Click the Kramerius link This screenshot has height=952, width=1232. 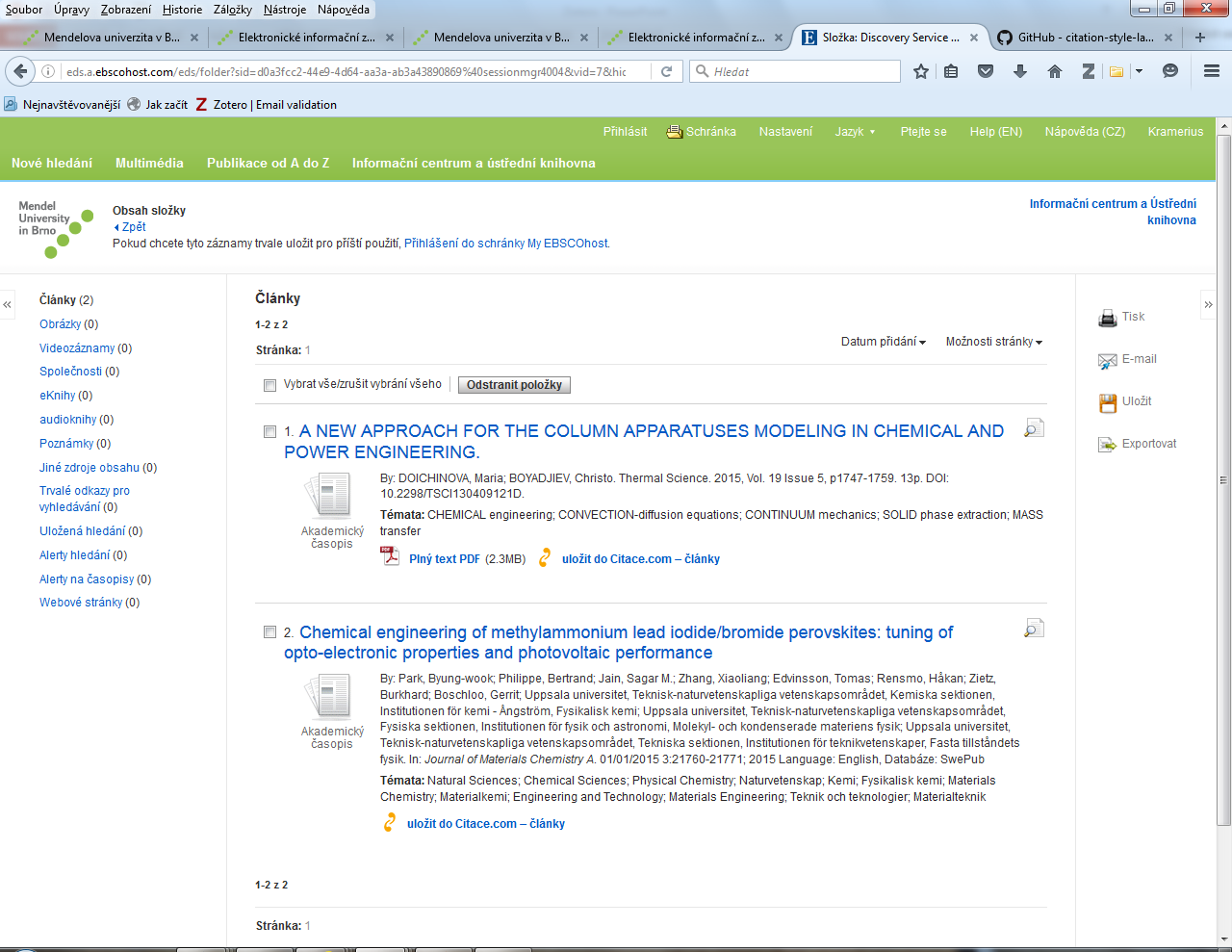1175,132
